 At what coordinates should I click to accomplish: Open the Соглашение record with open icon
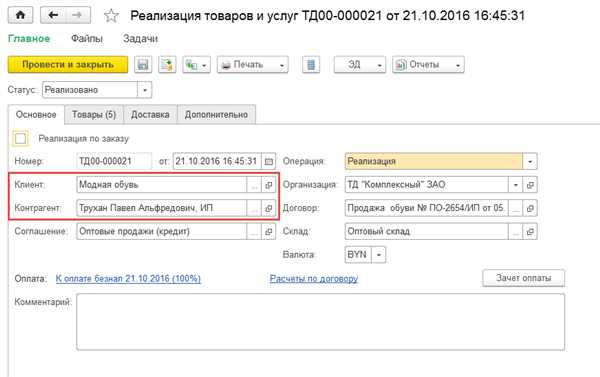tap(269, 232)
